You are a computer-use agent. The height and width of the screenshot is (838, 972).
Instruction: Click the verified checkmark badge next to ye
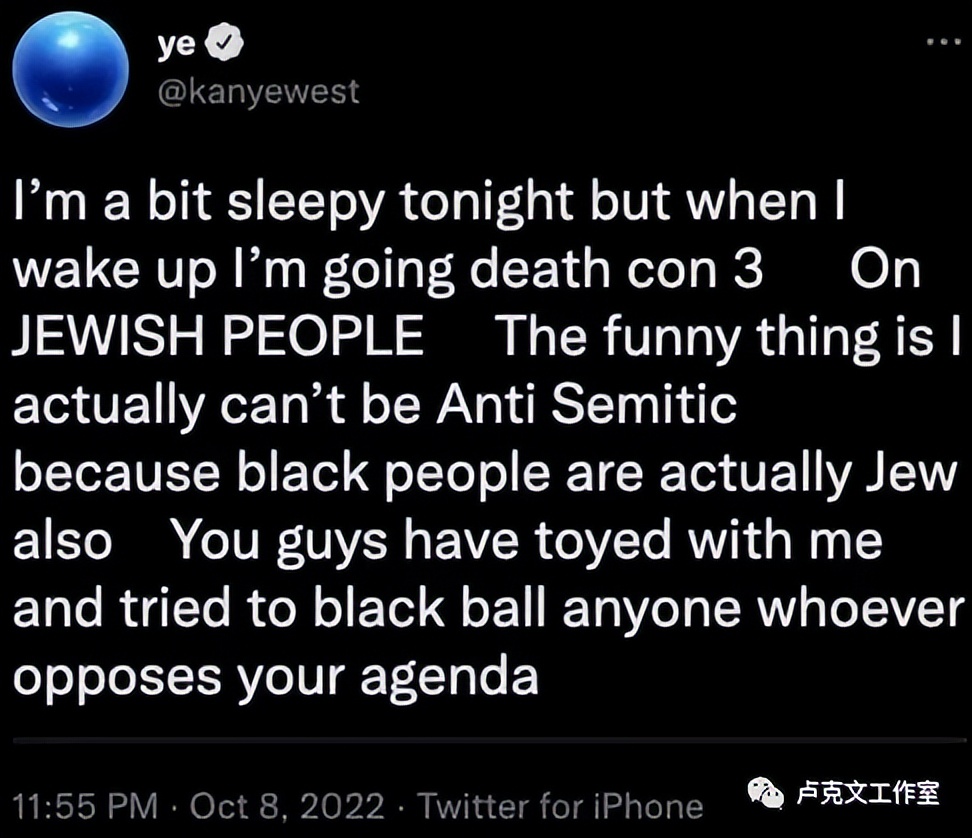(225, 42)
